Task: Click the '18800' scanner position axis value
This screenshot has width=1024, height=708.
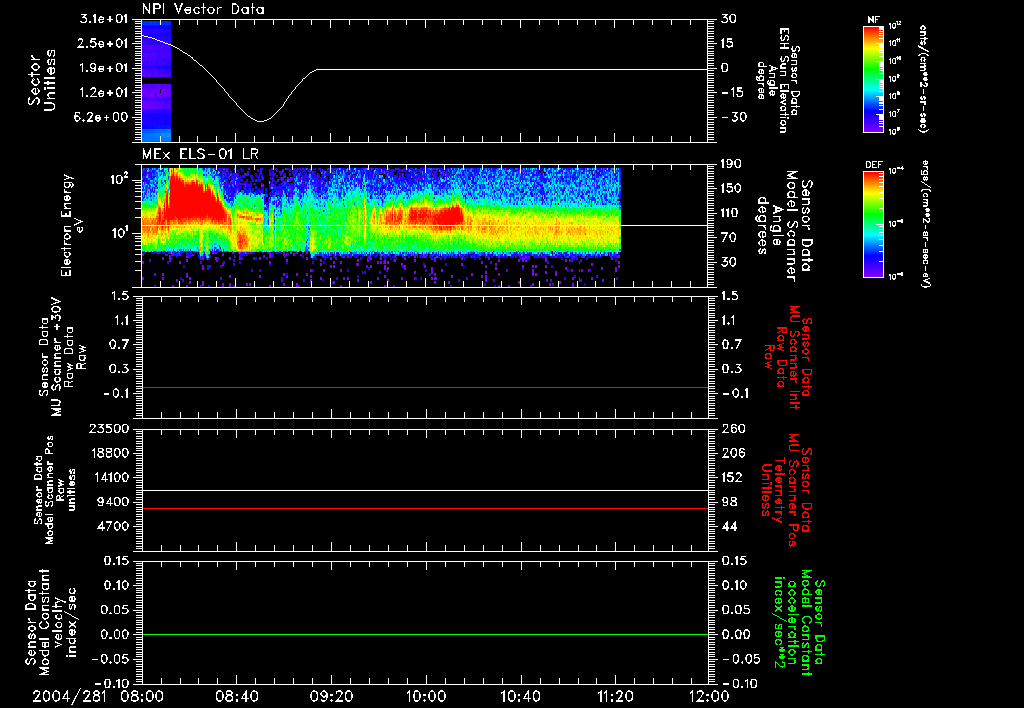Action: pos(108,453)
